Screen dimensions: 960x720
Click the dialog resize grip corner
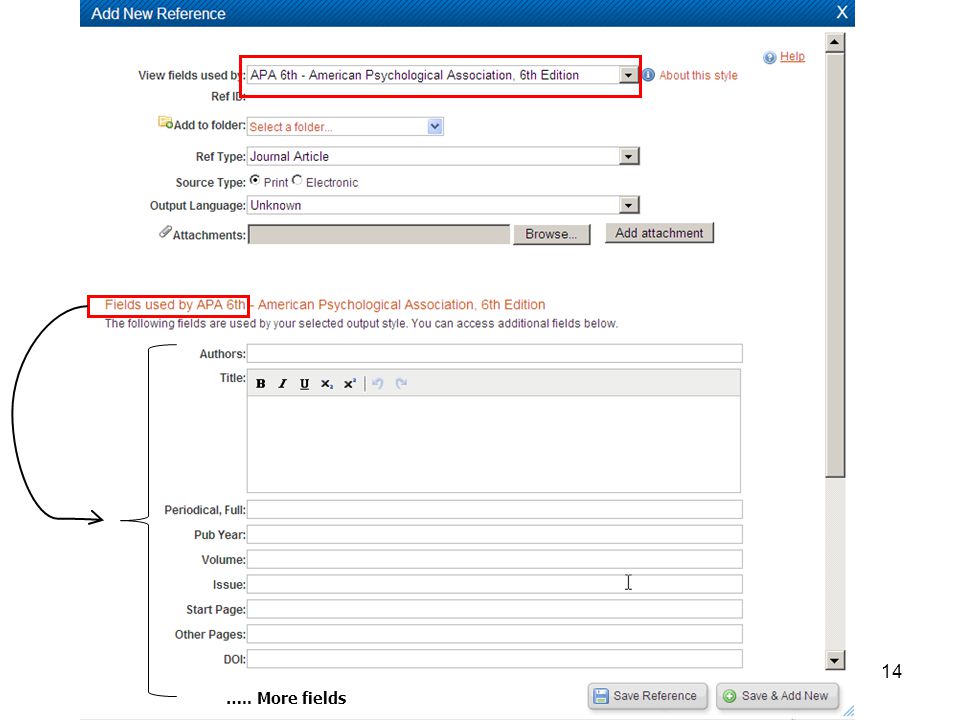click(x=849, y=711)
